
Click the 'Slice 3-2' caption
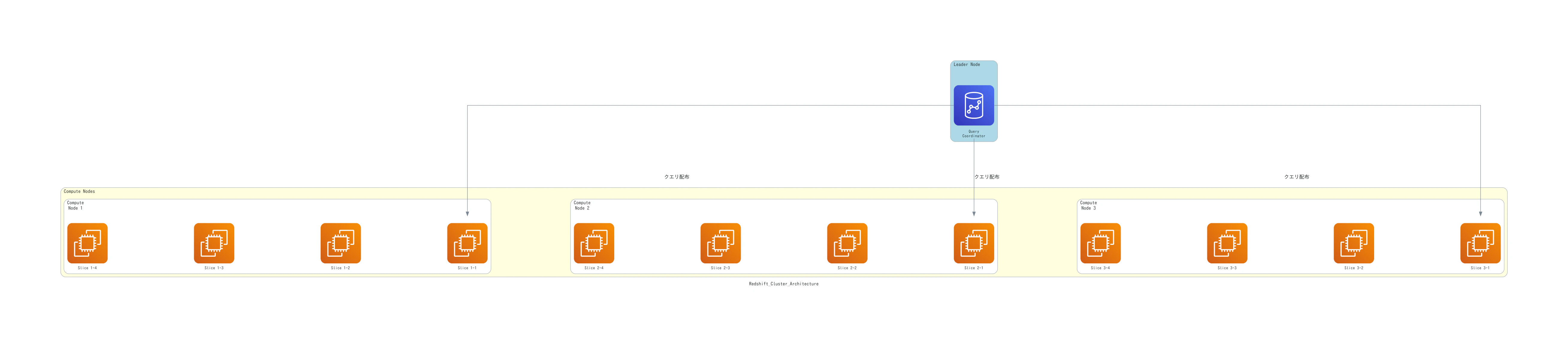(1354, 268)
